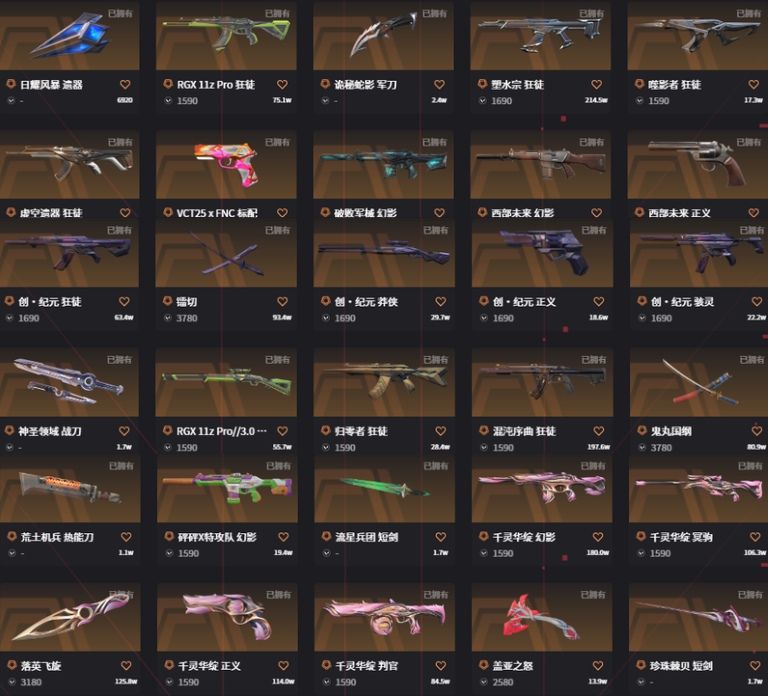Image resolution: width=768 pixels, height=696 pixels.
Task: Toggle favorite heart for 盖亚之怒
Action: click(x=598, y=665)
